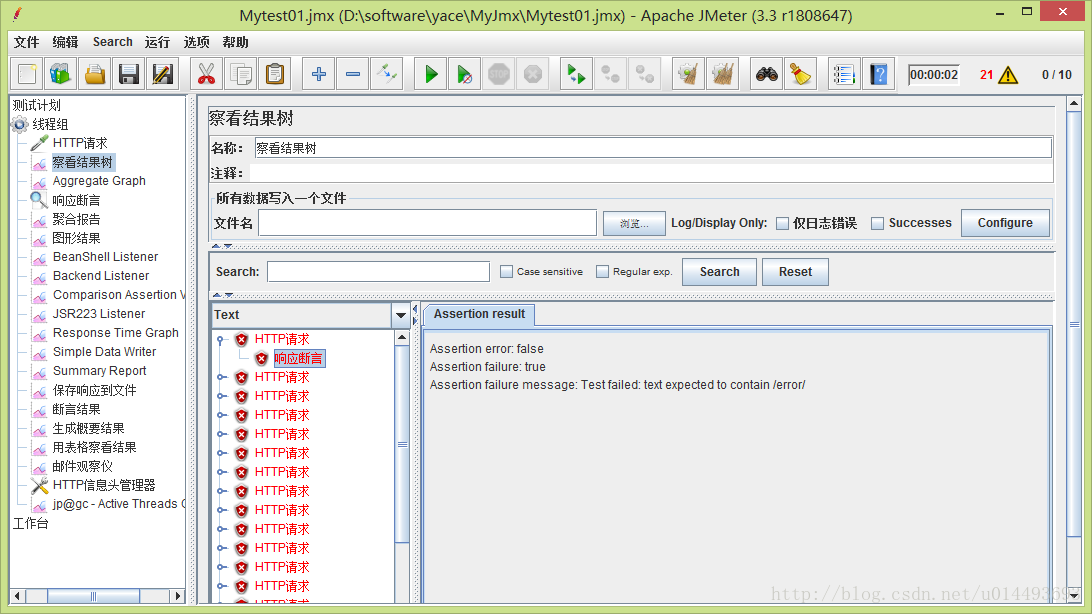Viewport: 1092px width, 614px height.
Task: Select 用表格察看结果 in the tree
Action: pyautogui.click(x=94, y=447)
